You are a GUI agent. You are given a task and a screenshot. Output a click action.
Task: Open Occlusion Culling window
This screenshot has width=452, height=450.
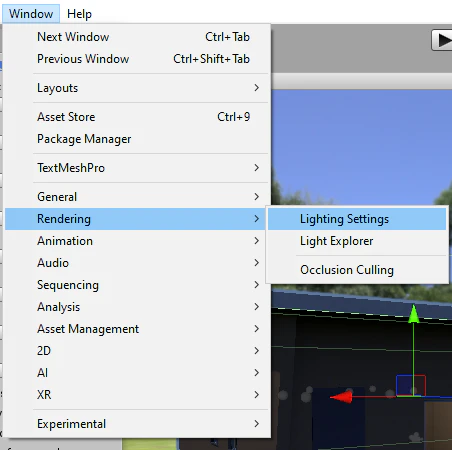tap(357, 270)
